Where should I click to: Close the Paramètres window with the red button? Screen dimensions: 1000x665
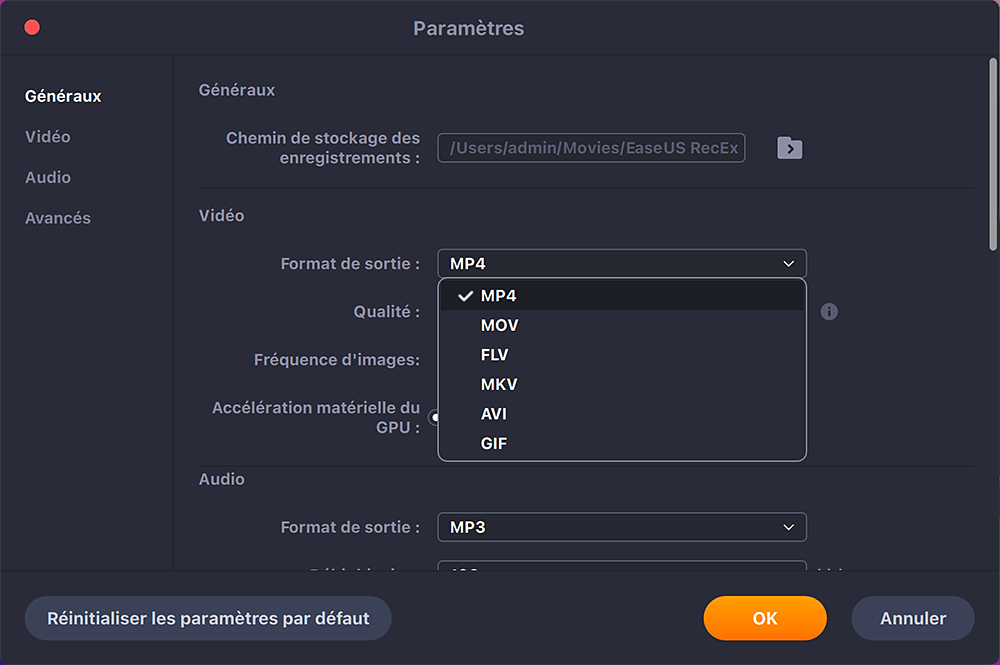pyautogui.click(x=32, y=27)
